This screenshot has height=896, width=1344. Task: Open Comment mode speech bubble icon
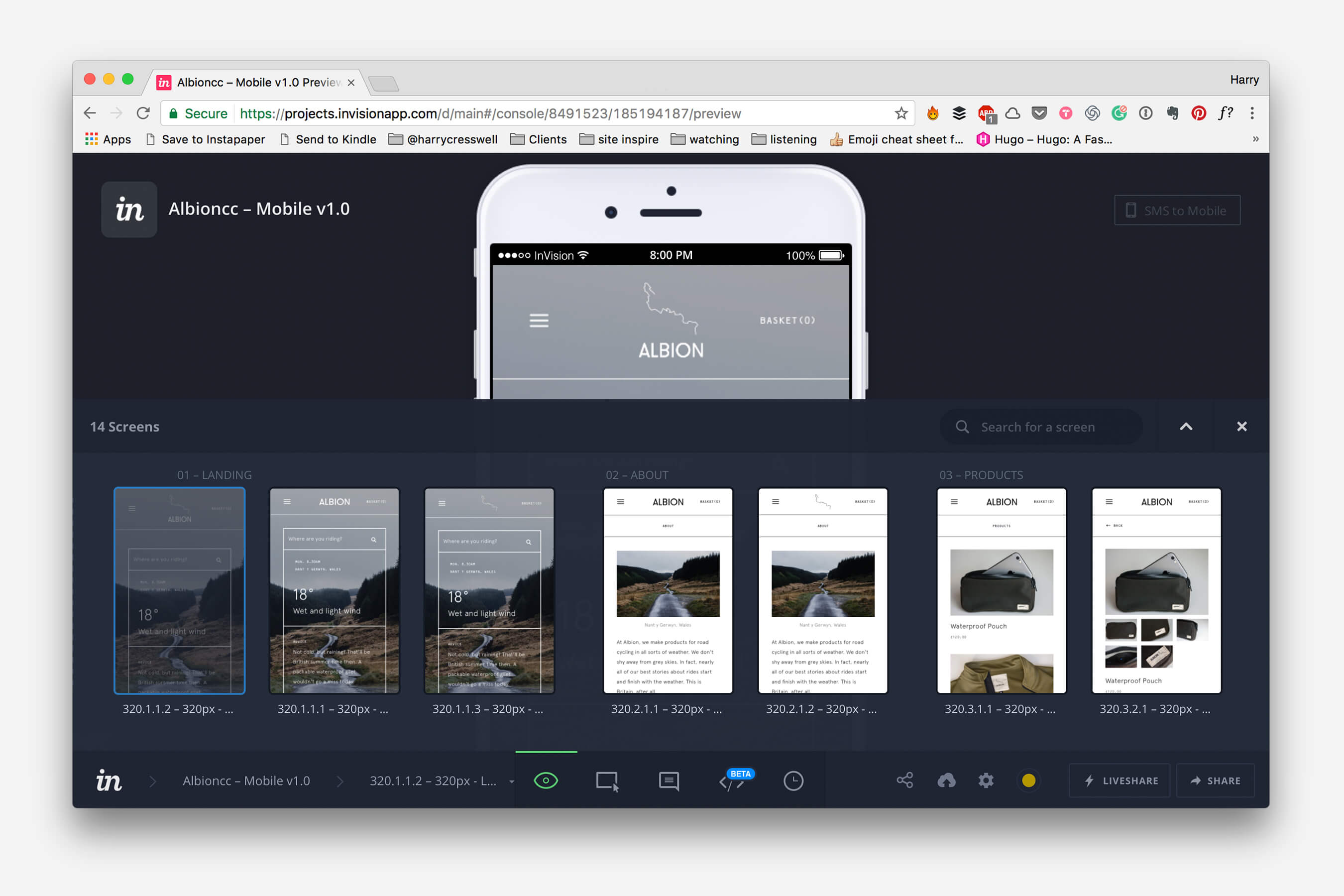click(669, 781)
